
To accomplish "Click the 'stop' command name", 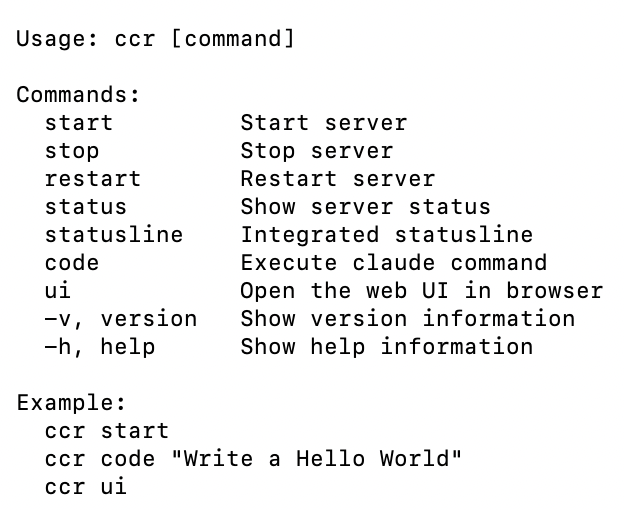I will (72, 151).
